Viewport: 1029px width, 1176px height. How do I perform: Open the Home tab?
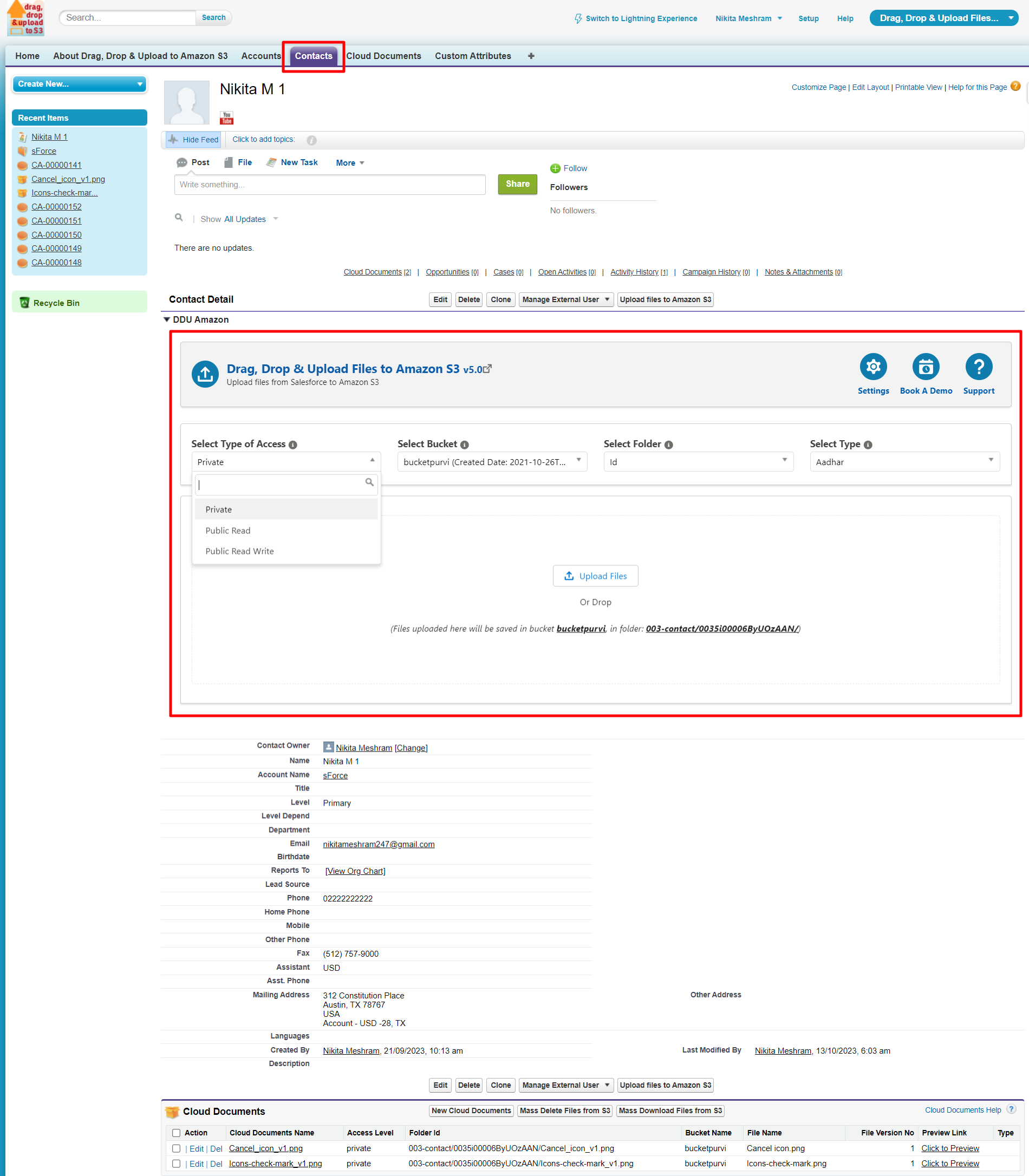(x=27, y=56)
